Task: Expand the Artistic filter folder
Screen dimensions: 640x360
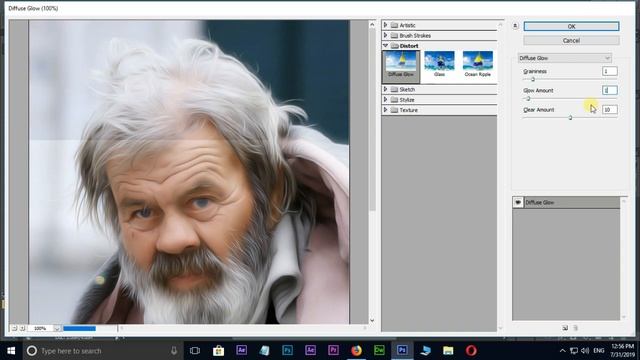Action: point(385,25)
